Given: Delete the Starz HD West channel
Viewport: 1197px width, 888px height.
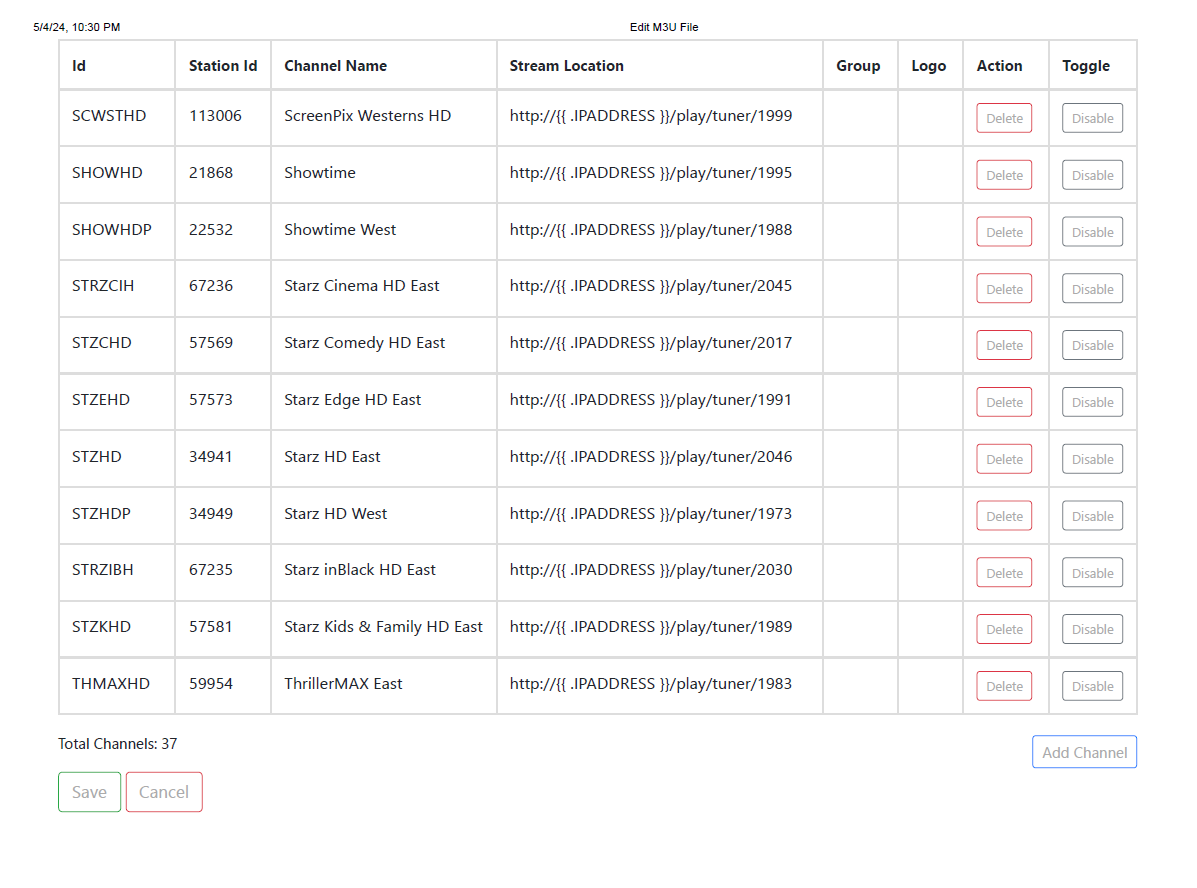Looking at the screenshot, I should coord(1004,516).
